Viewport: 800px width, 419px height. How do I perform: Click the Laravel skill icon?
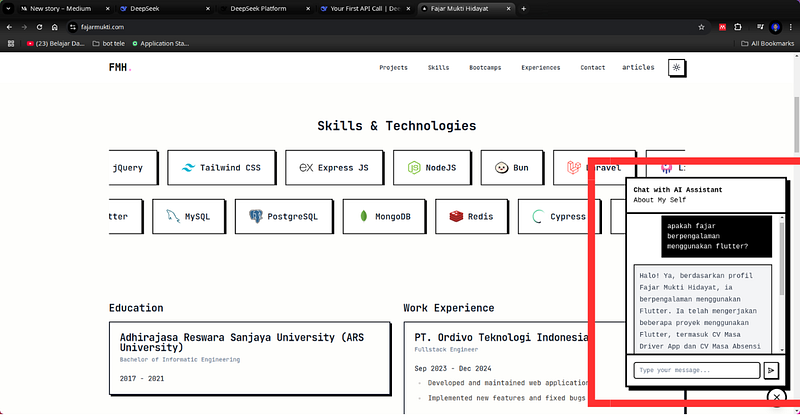coord(574,167)
